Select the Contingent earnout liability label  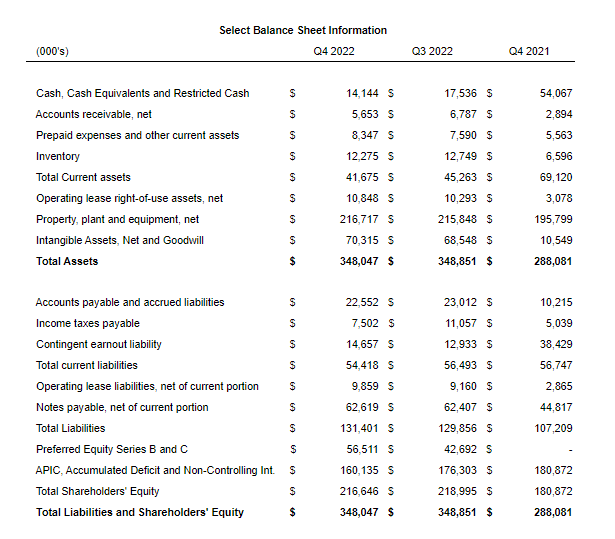98,344
